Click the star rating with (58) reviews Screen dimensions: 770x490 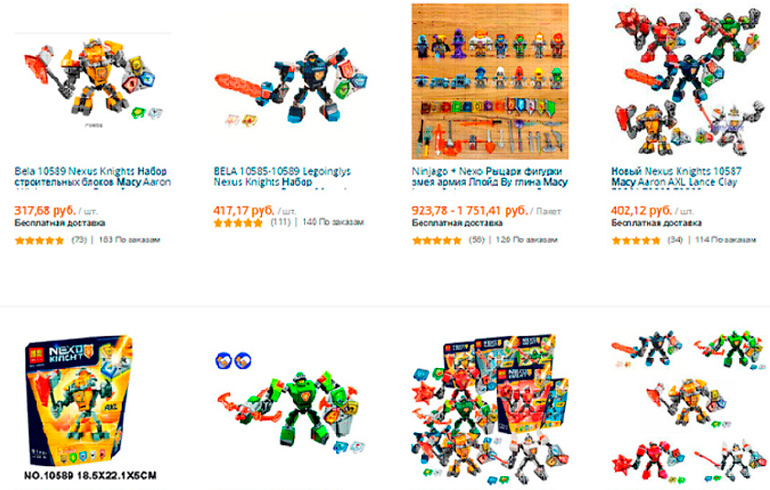coord(437,241)
